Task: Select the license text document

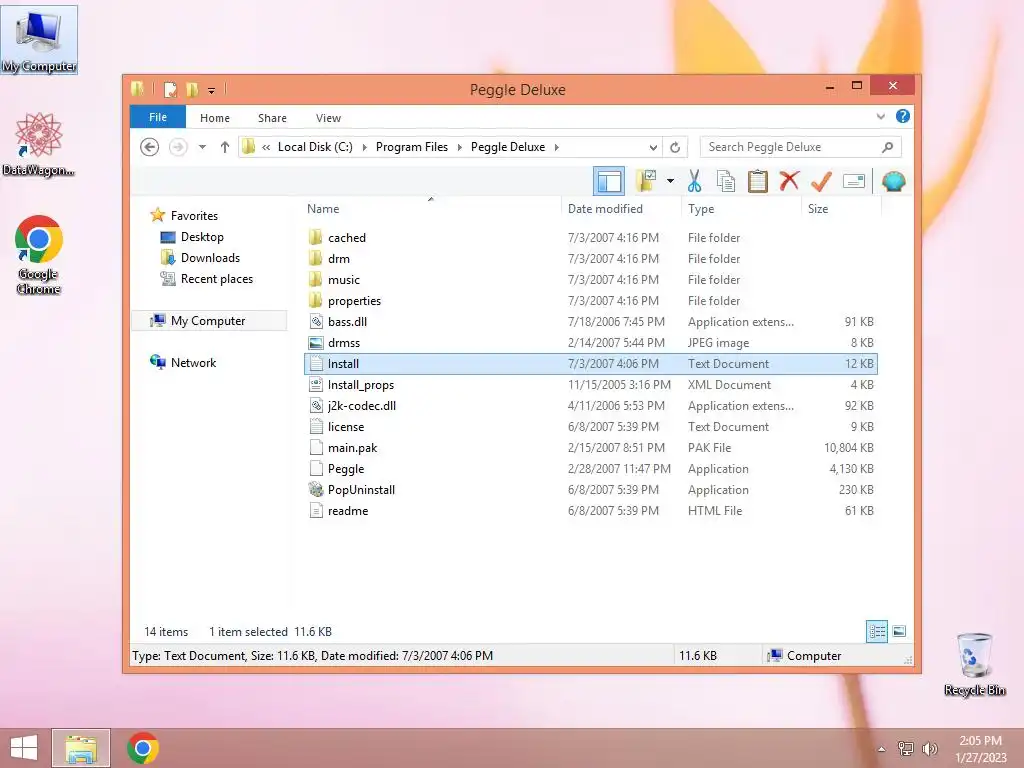Action: point(590,426)
